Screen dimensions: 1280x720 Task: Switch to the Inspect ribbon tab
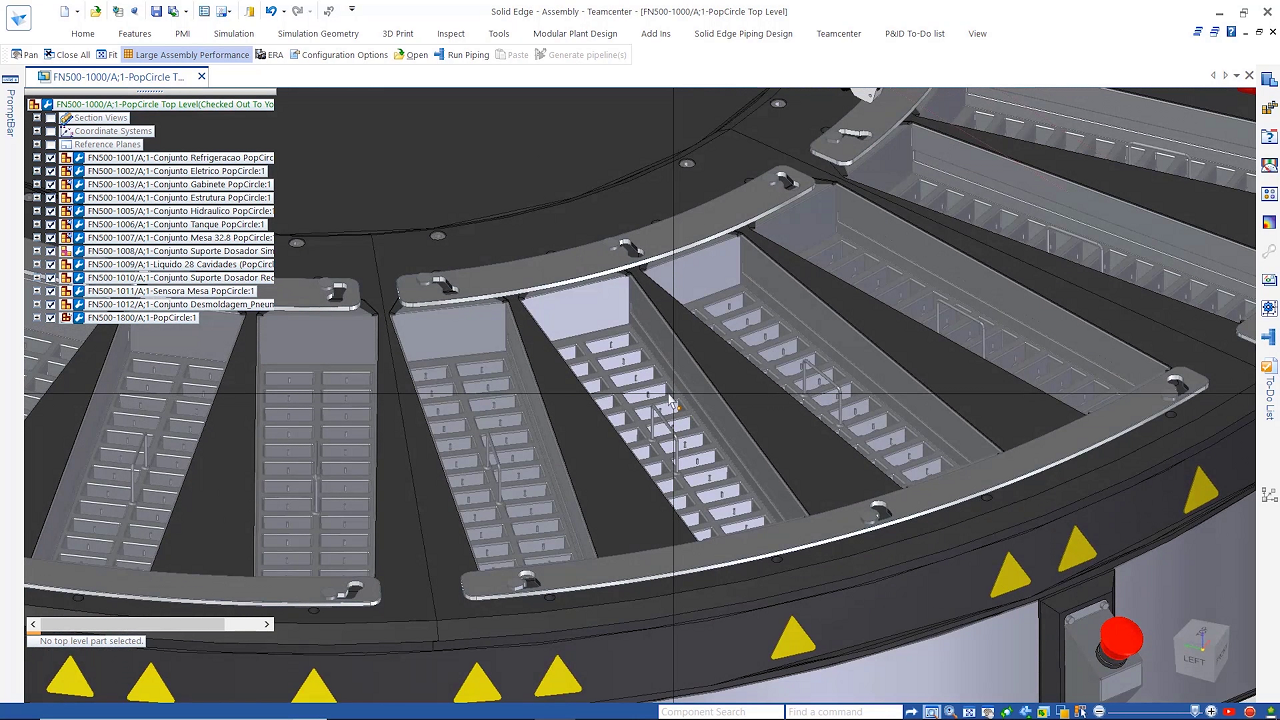(x=450, y=34)
